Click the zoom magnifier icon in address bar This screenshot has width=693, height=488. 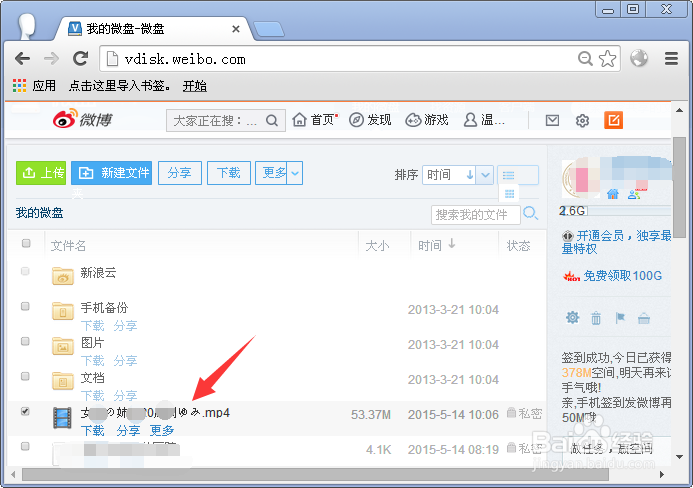pyautogui.click(x=585, y=58)
